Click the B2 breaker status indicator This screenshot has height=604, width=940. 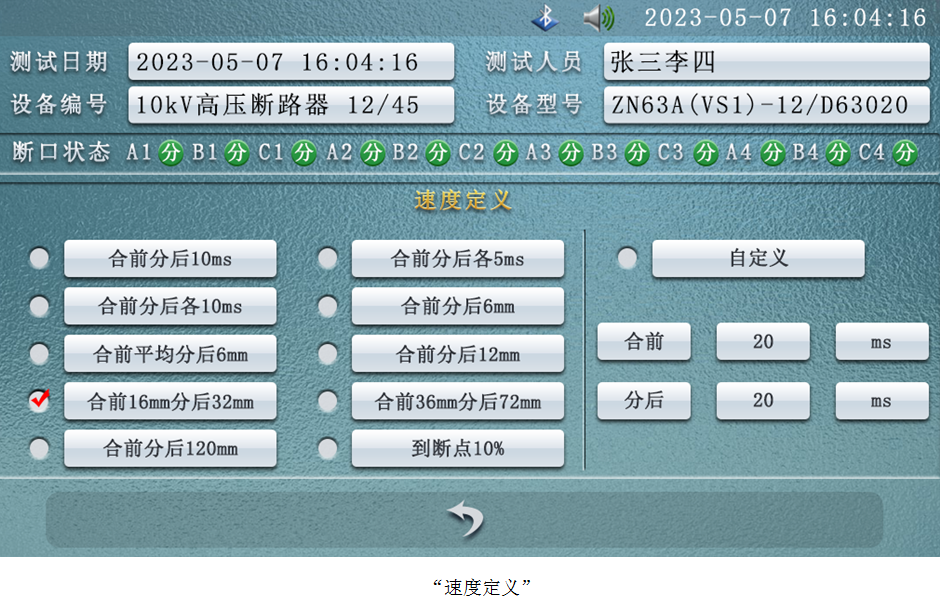pyautogui.click(x=438, y=153)
